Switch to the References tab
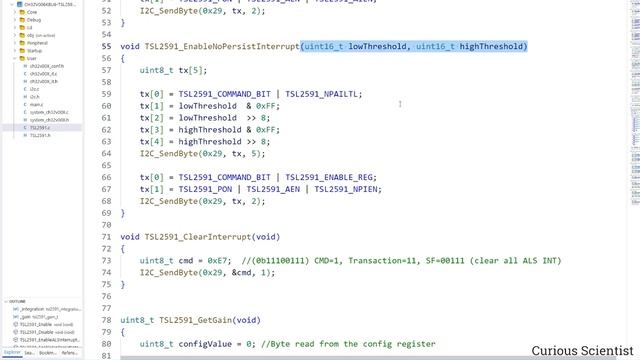Screen dimensions: 640x360 pyautogui.click(x=69, y=353)
